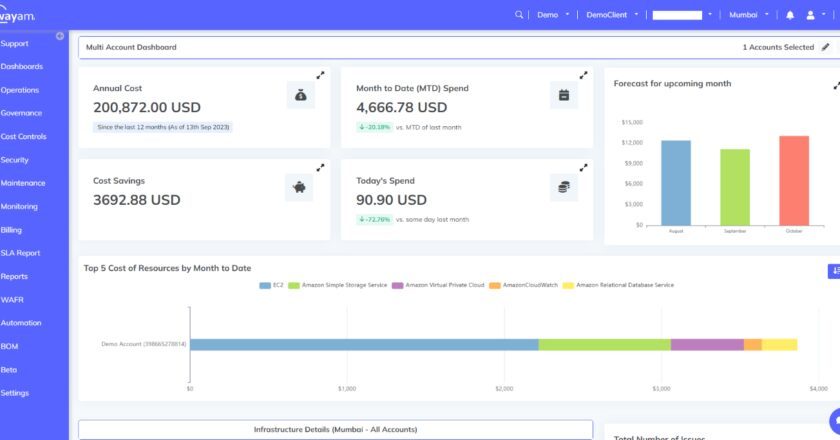Open the blank white account dropdown
The image size is (840, 440).
(682, 15)
